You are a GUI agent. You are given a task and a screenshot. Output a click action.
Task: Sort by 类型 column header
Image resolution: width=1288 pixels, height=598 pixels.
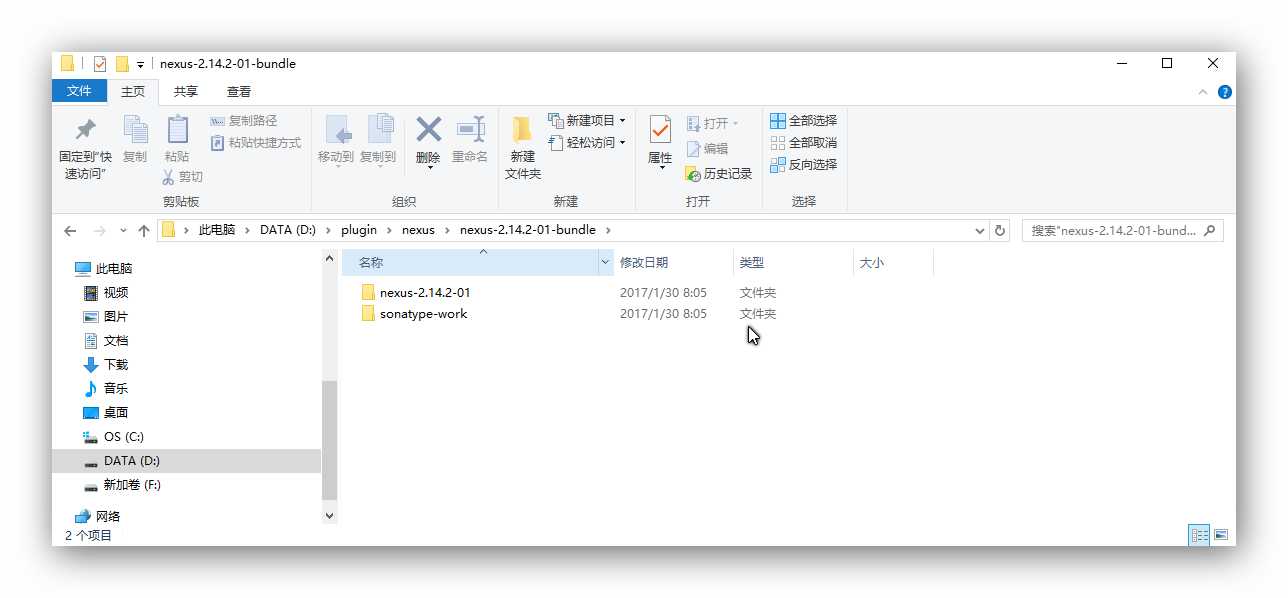793,263
